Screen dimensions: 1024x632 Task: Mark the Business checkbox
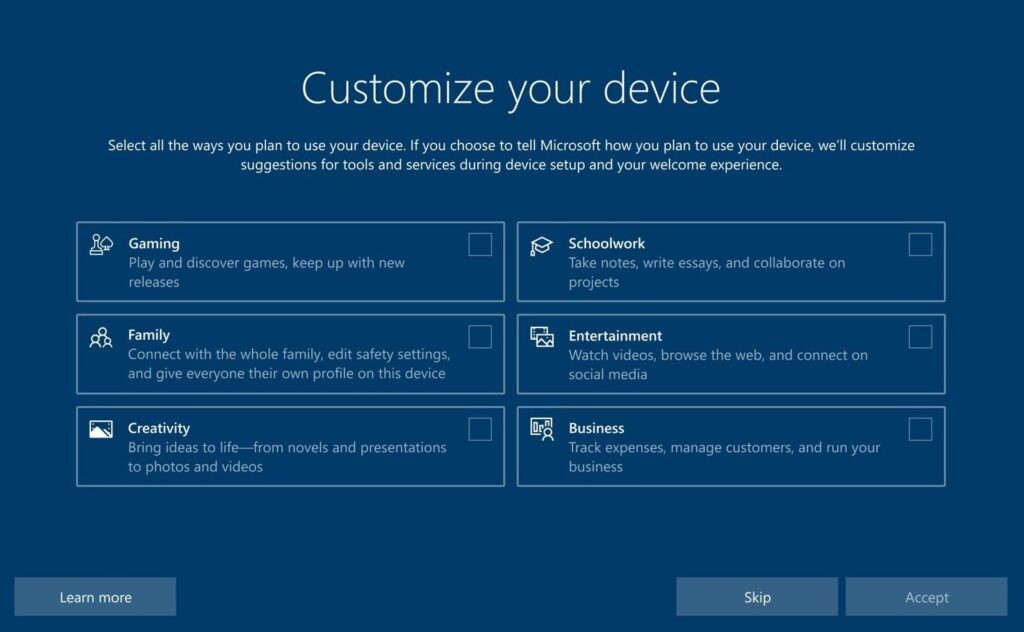(x=920, y=430)
